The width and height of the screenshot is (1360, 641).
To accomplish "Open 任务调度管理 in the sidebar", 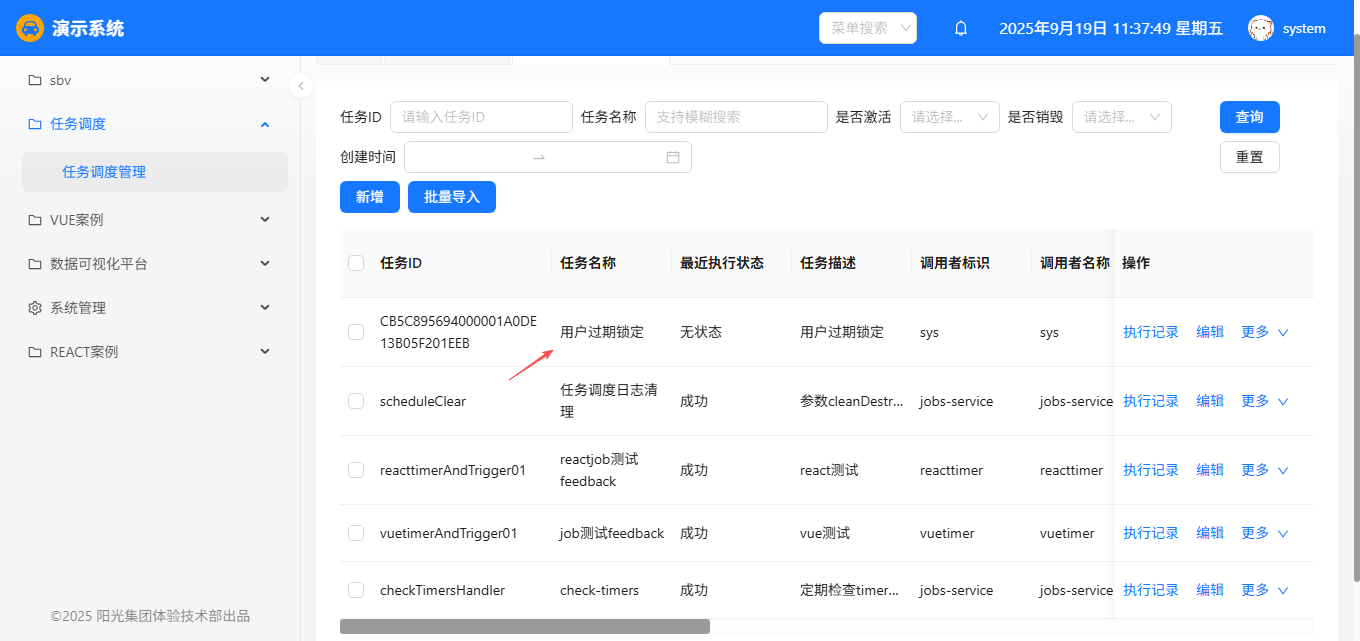I will [104, 172].
